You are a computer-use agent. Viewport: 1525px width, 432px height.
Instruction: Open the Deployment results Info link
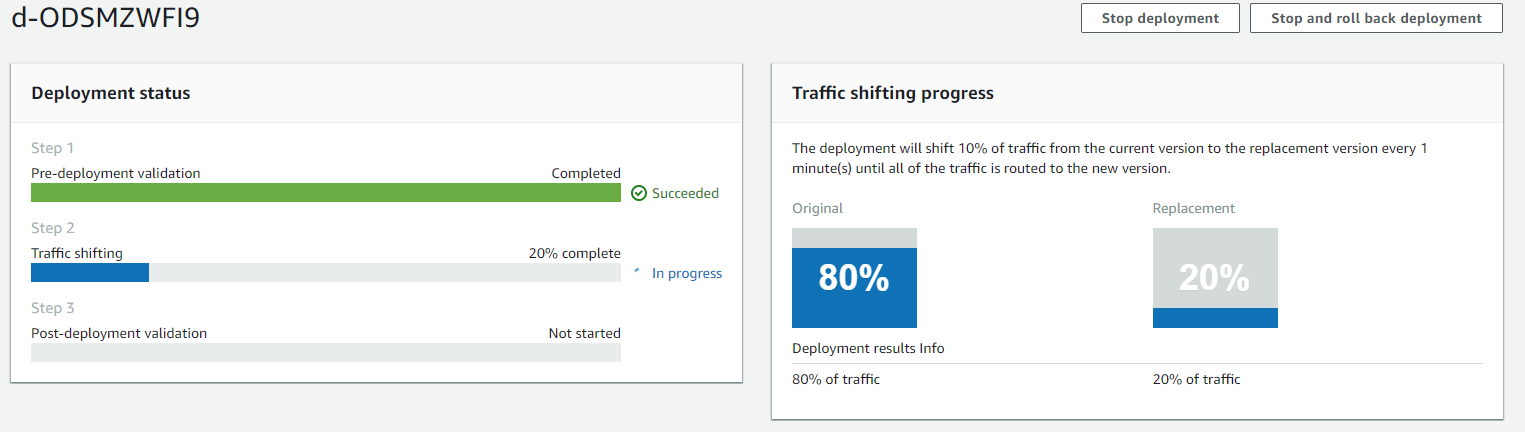tap(932, 349)
